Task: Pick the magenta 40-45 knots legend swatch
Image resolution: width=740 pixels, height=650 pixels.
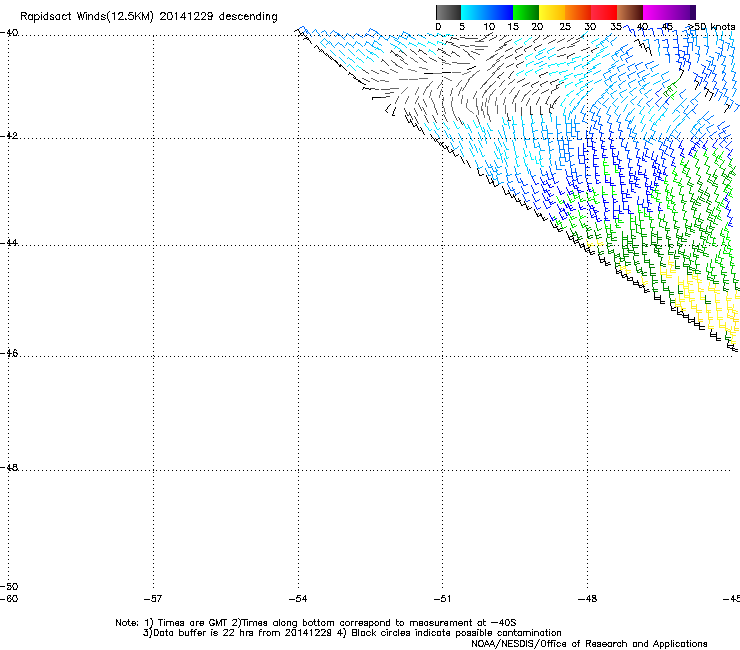Action: 656,12
